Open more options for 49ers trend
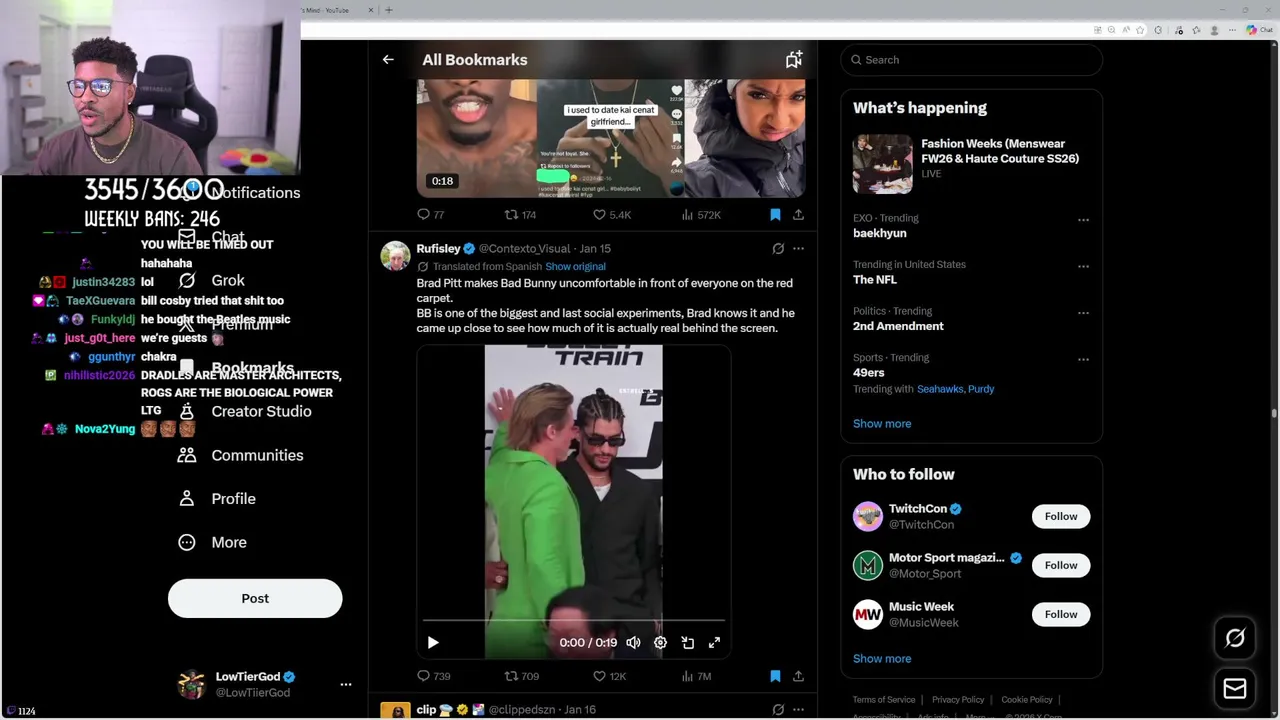1280x720 pixels. point(1083,360)
